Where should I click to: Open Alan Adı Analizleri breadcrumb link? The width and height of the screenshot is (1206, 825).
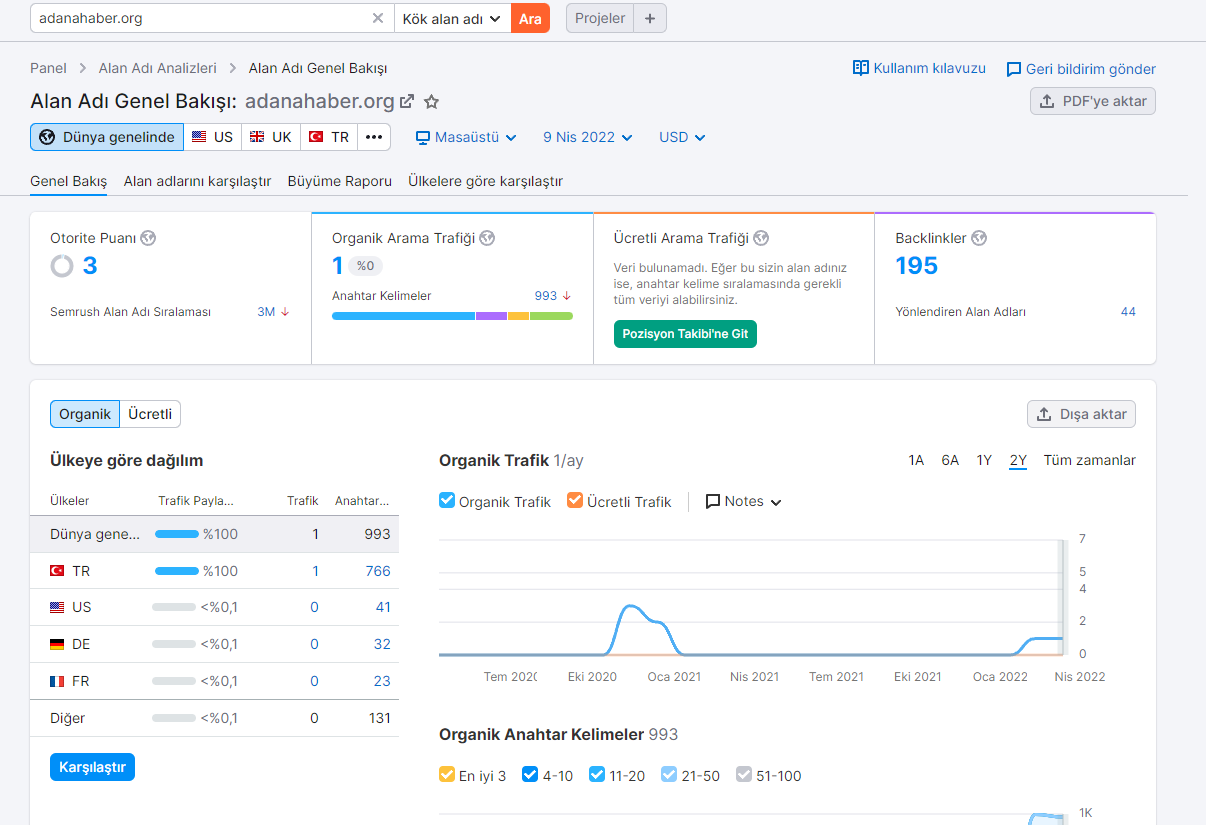pos(158,68)
